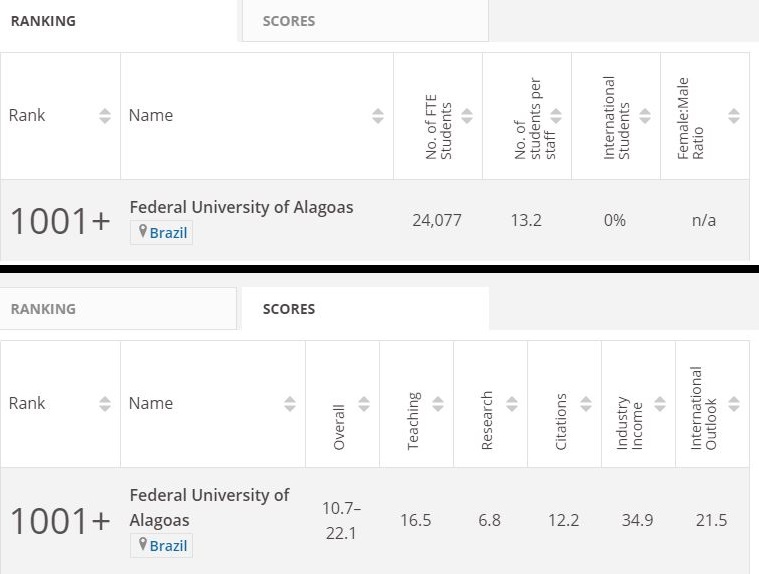Sort top table by Name arrows
759x574 pixels.
[377, 116]
